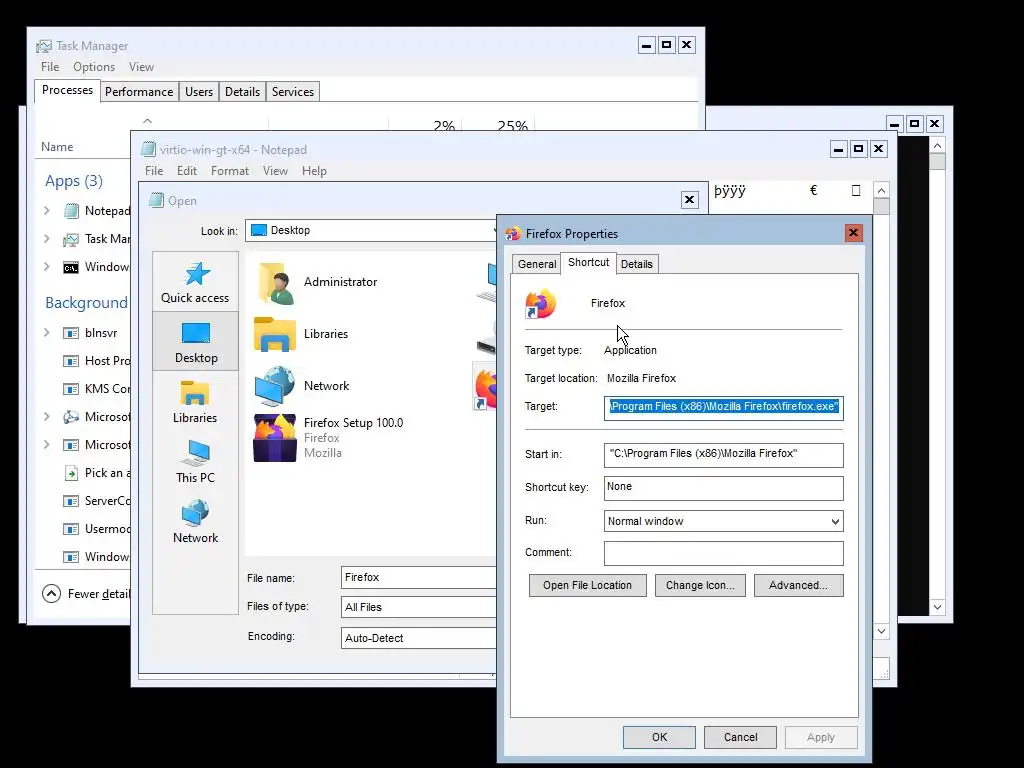Screen dimensions: 1024x768
Task: Confirm Firefox Properties with OK
Action: click(659, 737)
